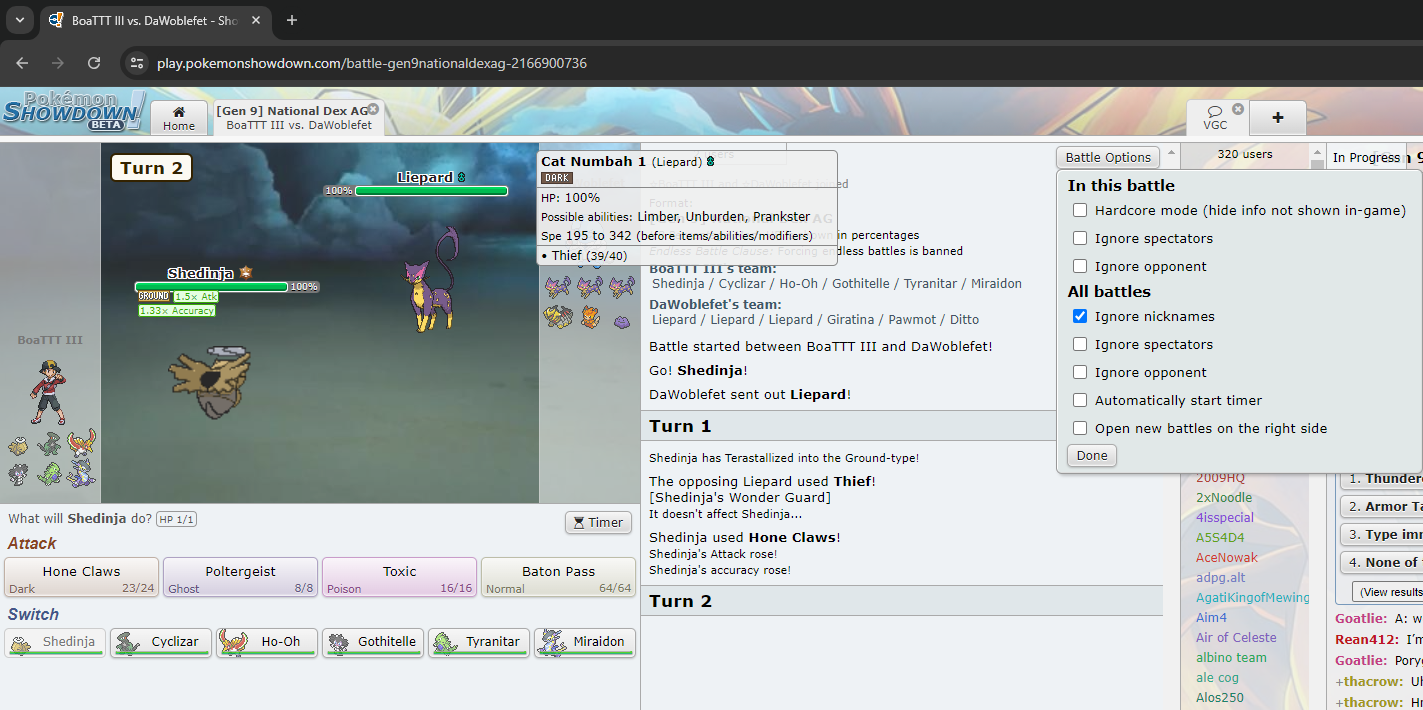1423x710 pixels.
Task: Click the Ditto icon in opponent's team tray
Action: pyautogui.click(x=622, y=320)
